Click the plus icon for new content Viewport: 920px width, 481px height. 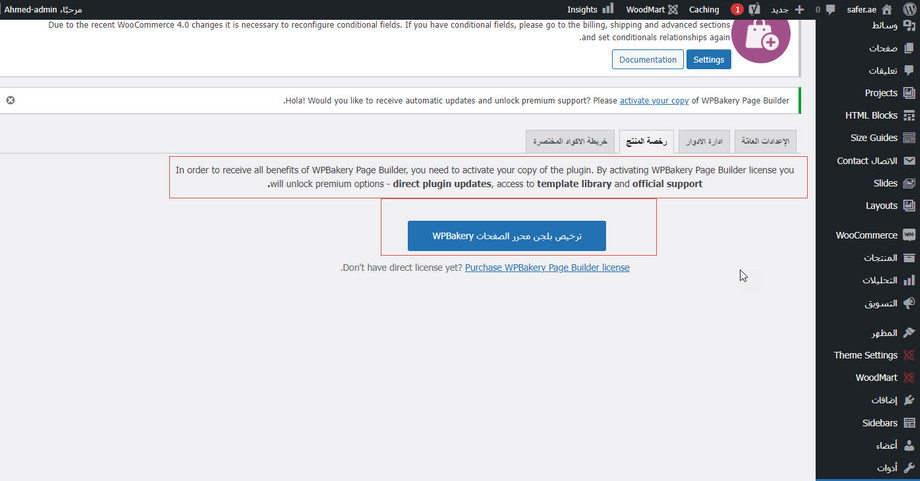pyautogui.click(x=799, y=9)
